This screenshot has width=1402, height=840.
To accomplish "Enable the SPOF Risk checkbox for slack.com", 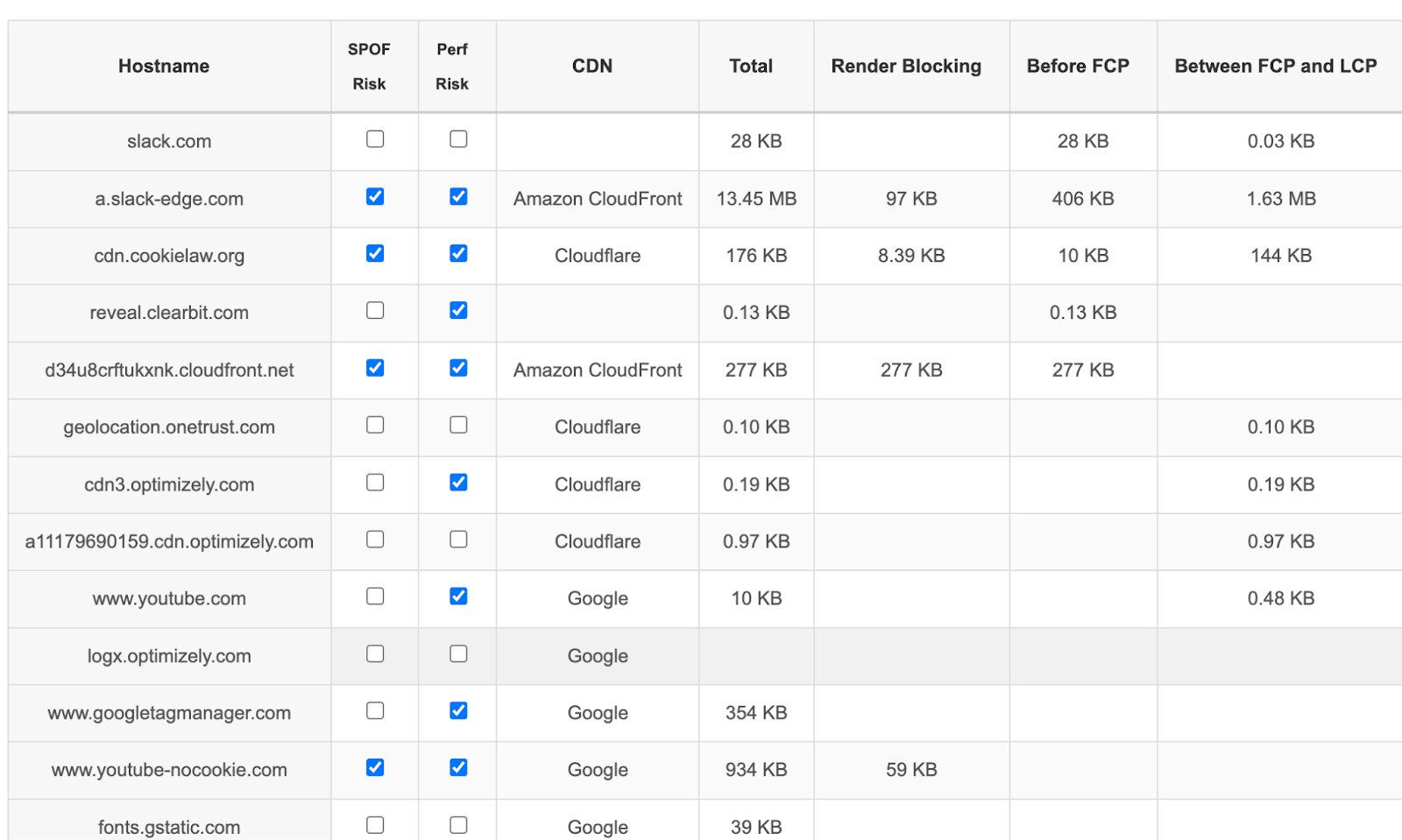I will [x=374, y=139].
